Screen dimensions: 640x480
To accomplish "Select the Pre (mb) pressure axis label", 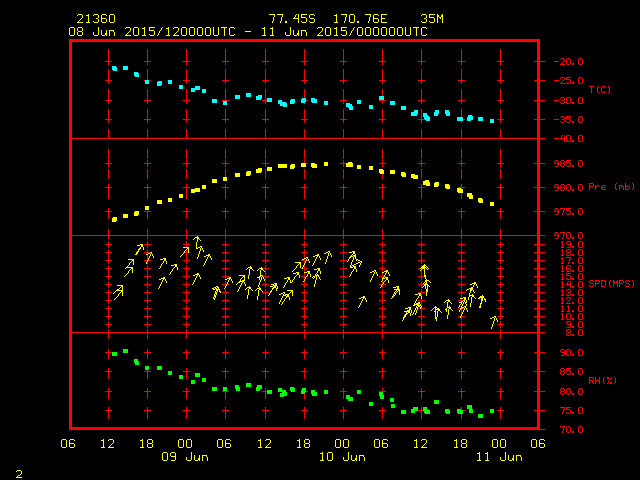I will click(604, 187).
